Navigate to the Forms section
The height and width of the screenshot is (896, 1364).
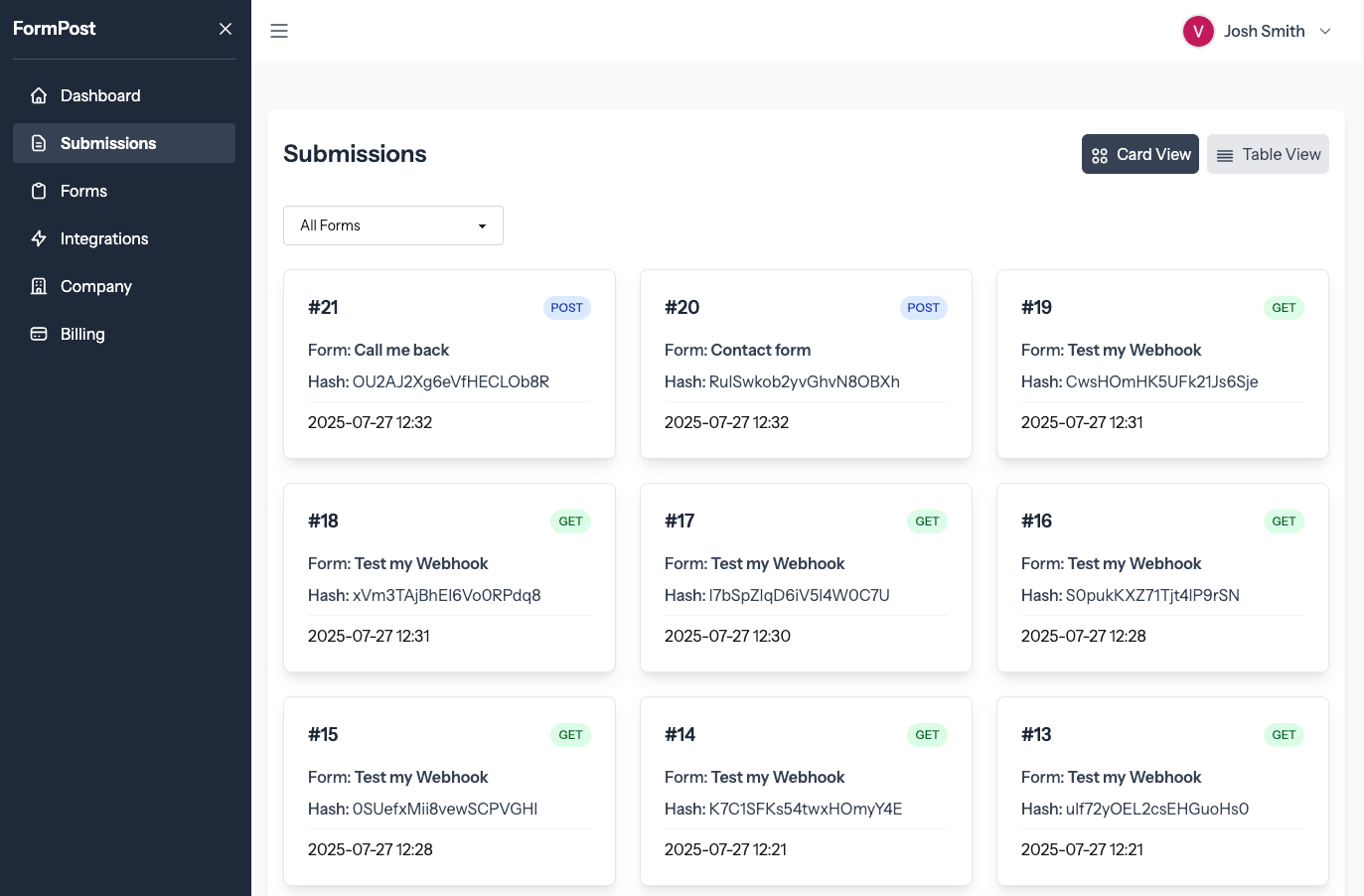(83, 191)
